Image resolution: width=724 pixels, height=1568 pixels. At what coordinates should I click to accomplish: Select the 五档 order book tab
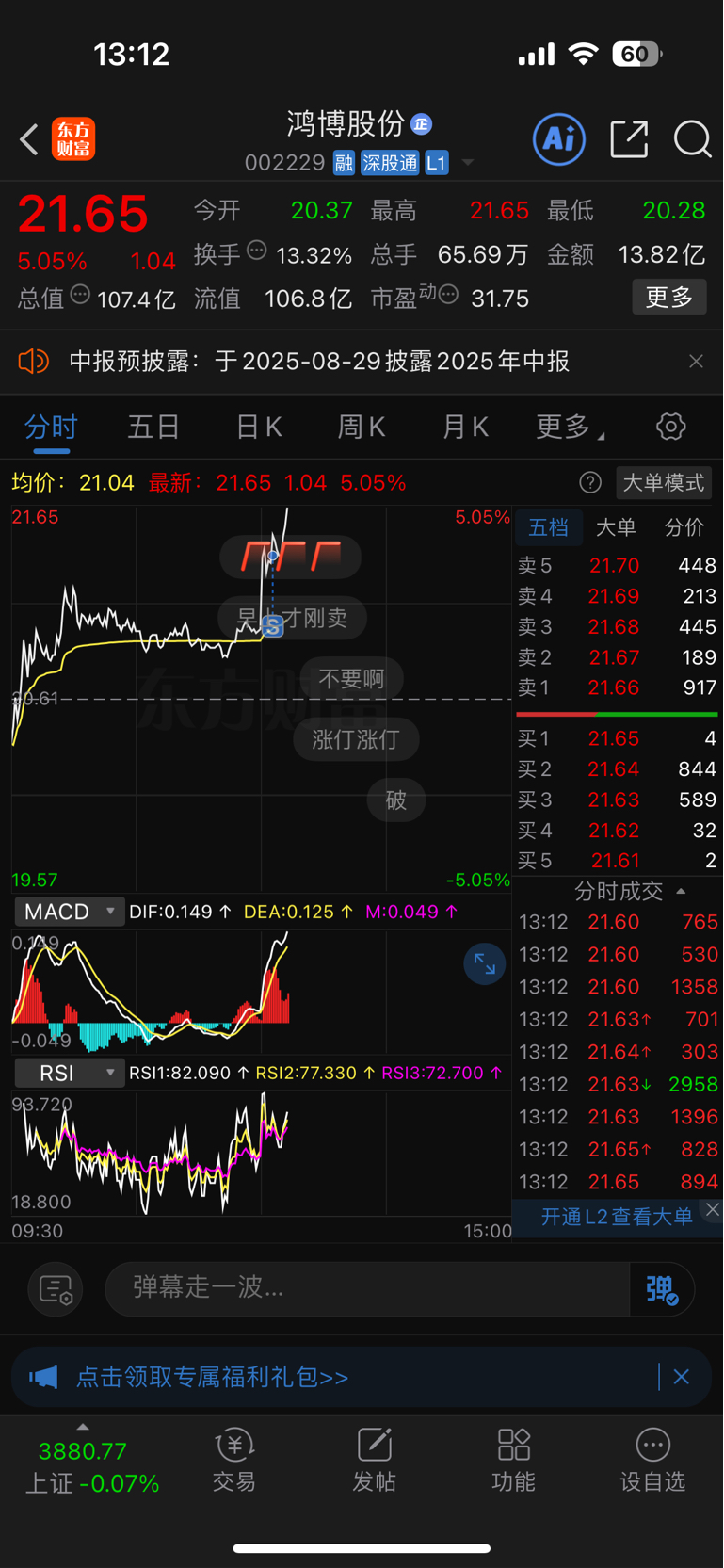(x=548, y=527)
